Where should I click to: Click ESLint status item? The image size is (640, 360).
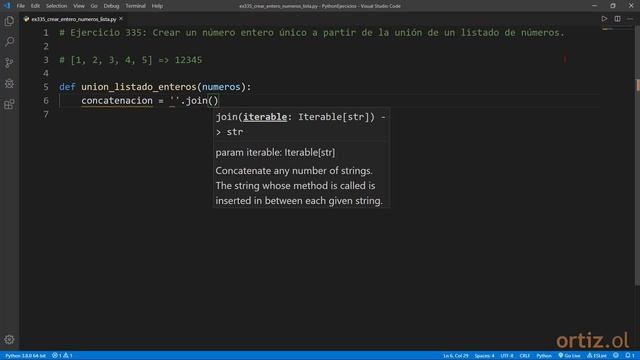coord(597,356)
